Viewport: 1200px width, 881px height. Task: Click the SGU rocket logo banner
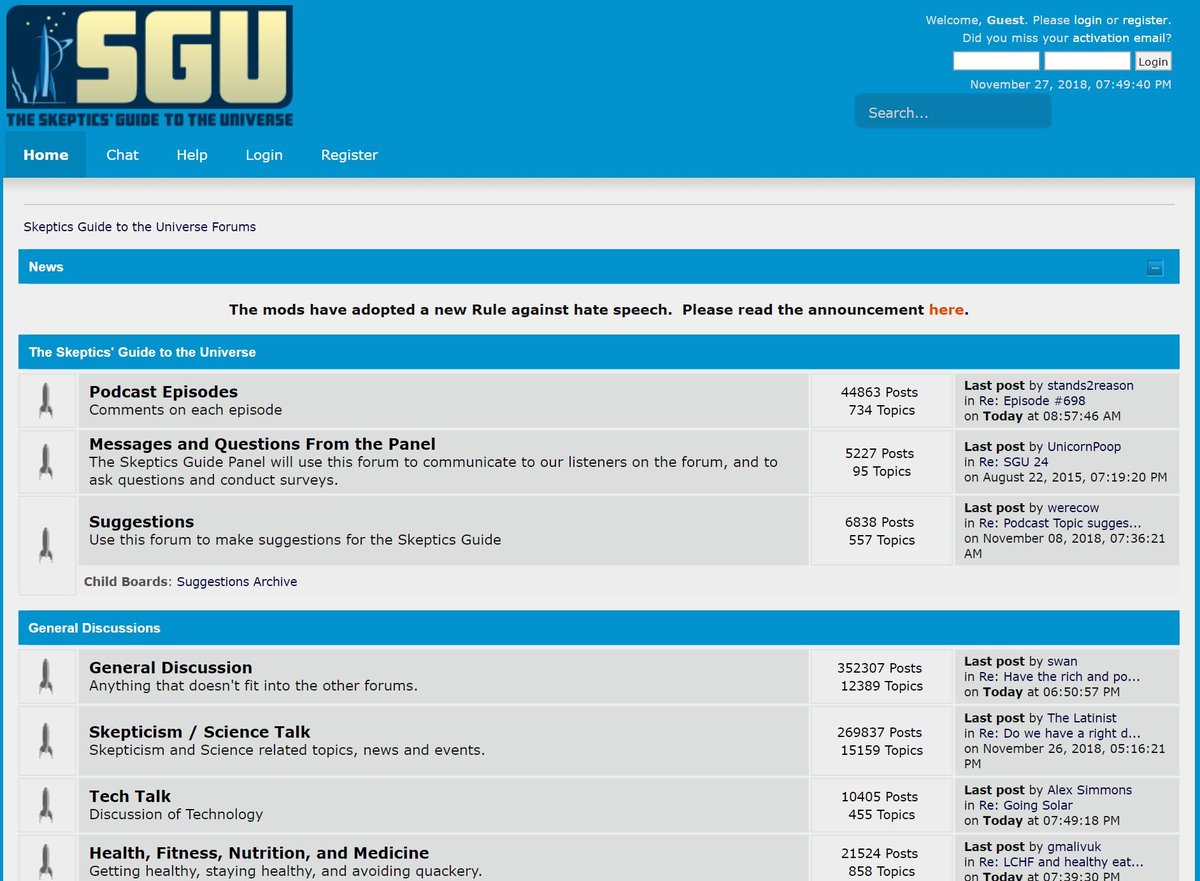coord(150,66)
